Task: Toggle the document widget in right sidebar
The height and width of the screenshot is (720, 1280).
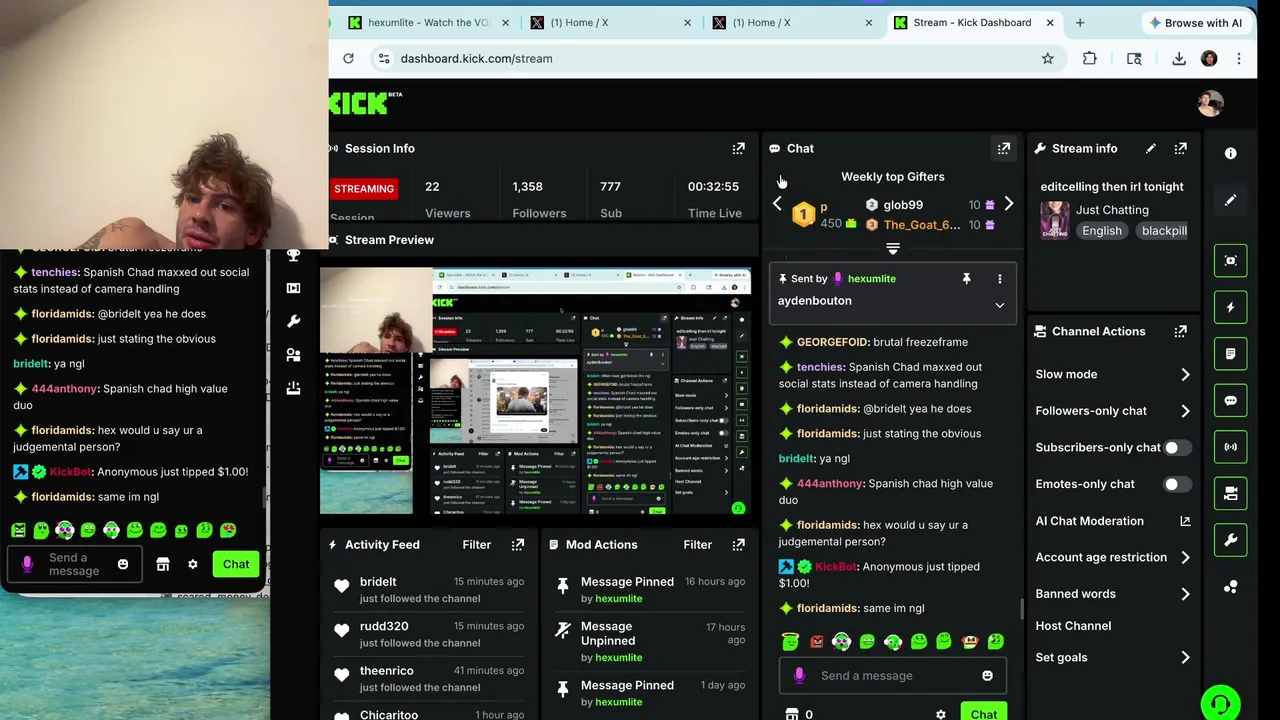Action: 1230,353
